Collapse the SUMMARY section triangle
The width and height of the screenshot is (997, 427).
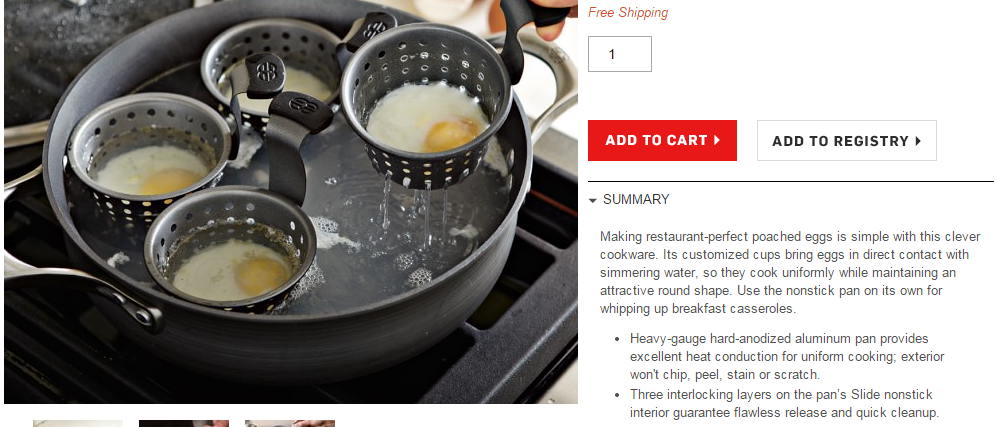(593, 201)
